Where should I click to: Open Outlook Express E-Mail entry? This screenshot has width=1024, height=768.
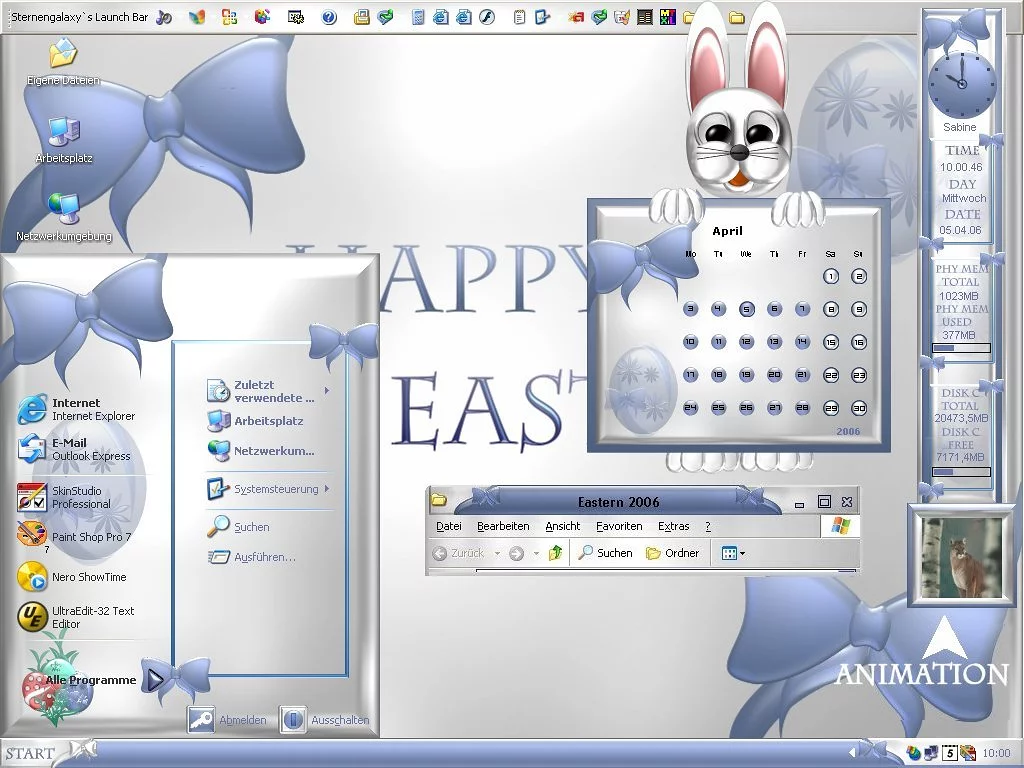(75, 449)
